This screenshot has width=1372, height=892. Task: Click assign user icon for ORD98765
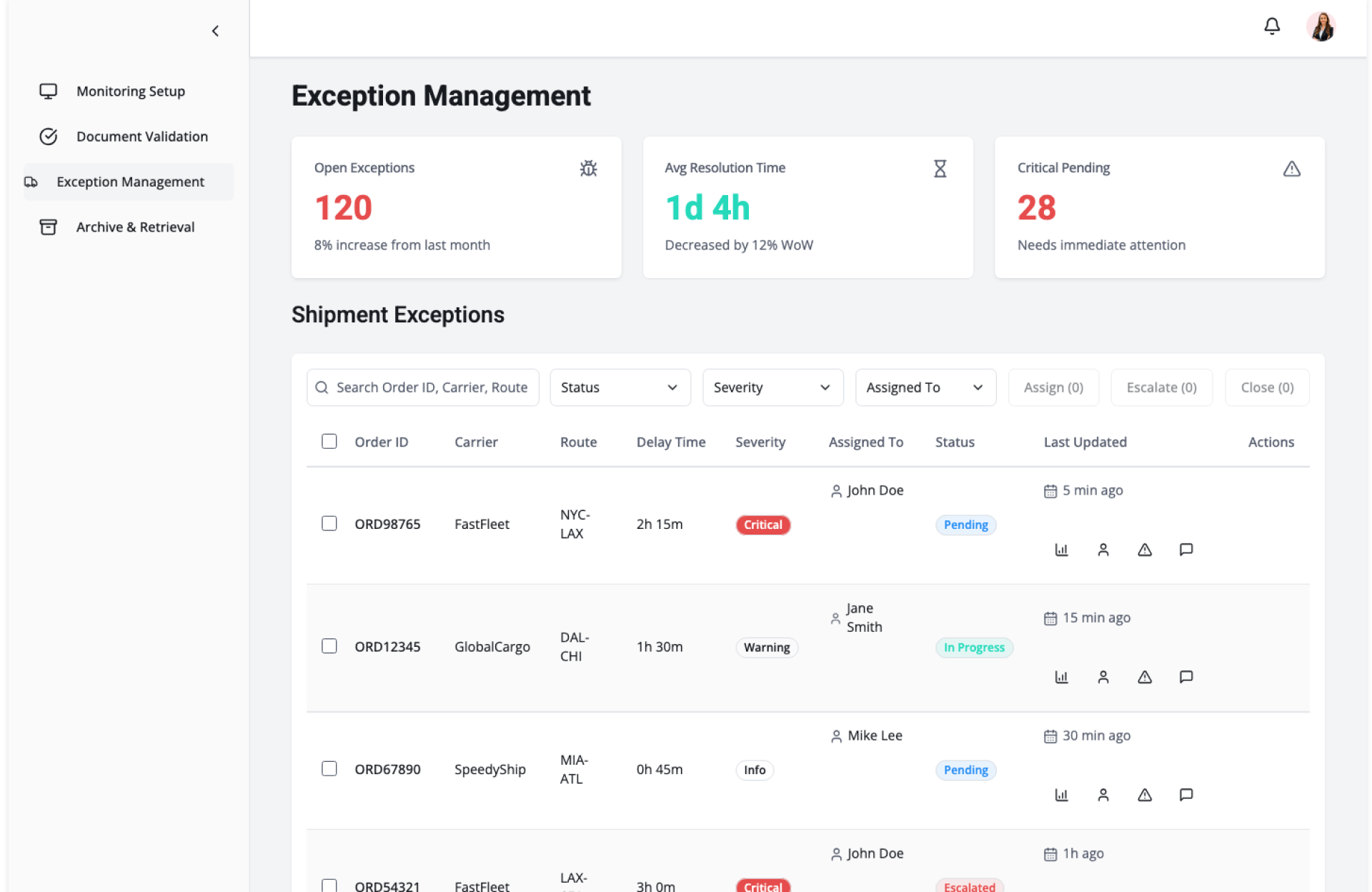click(1103, 550)
